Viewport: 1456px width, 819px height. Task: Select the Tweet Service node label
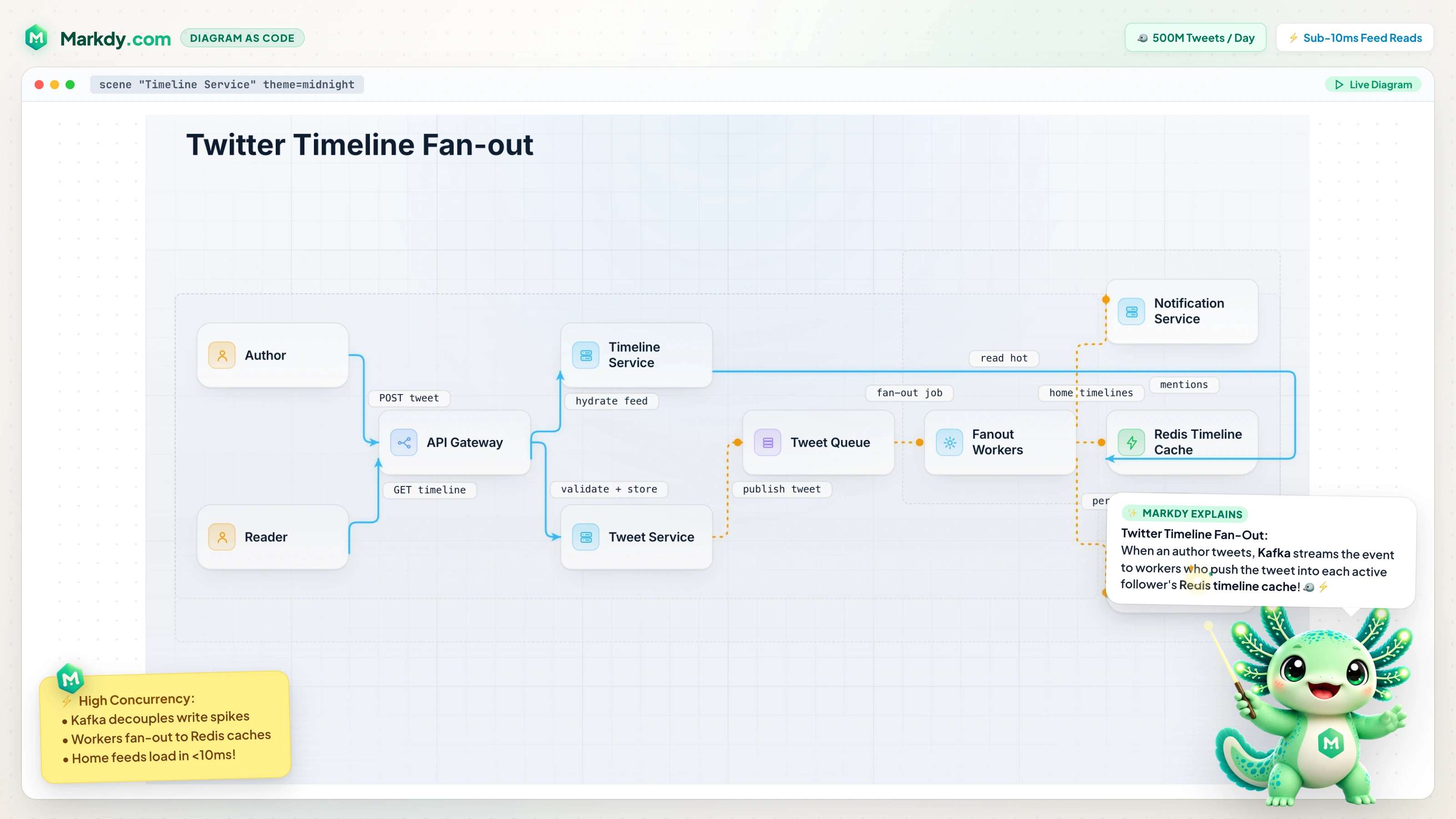(651, 537)
